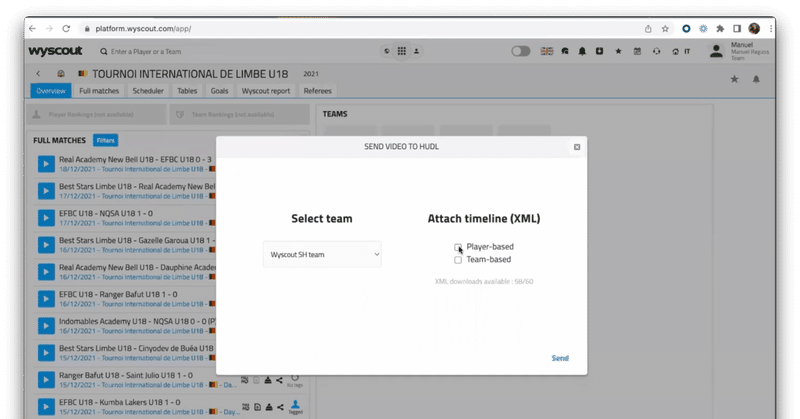Open the Tables tab
Image resolution: width=800 pixels, height=419 pixels.
click(187, 91)
